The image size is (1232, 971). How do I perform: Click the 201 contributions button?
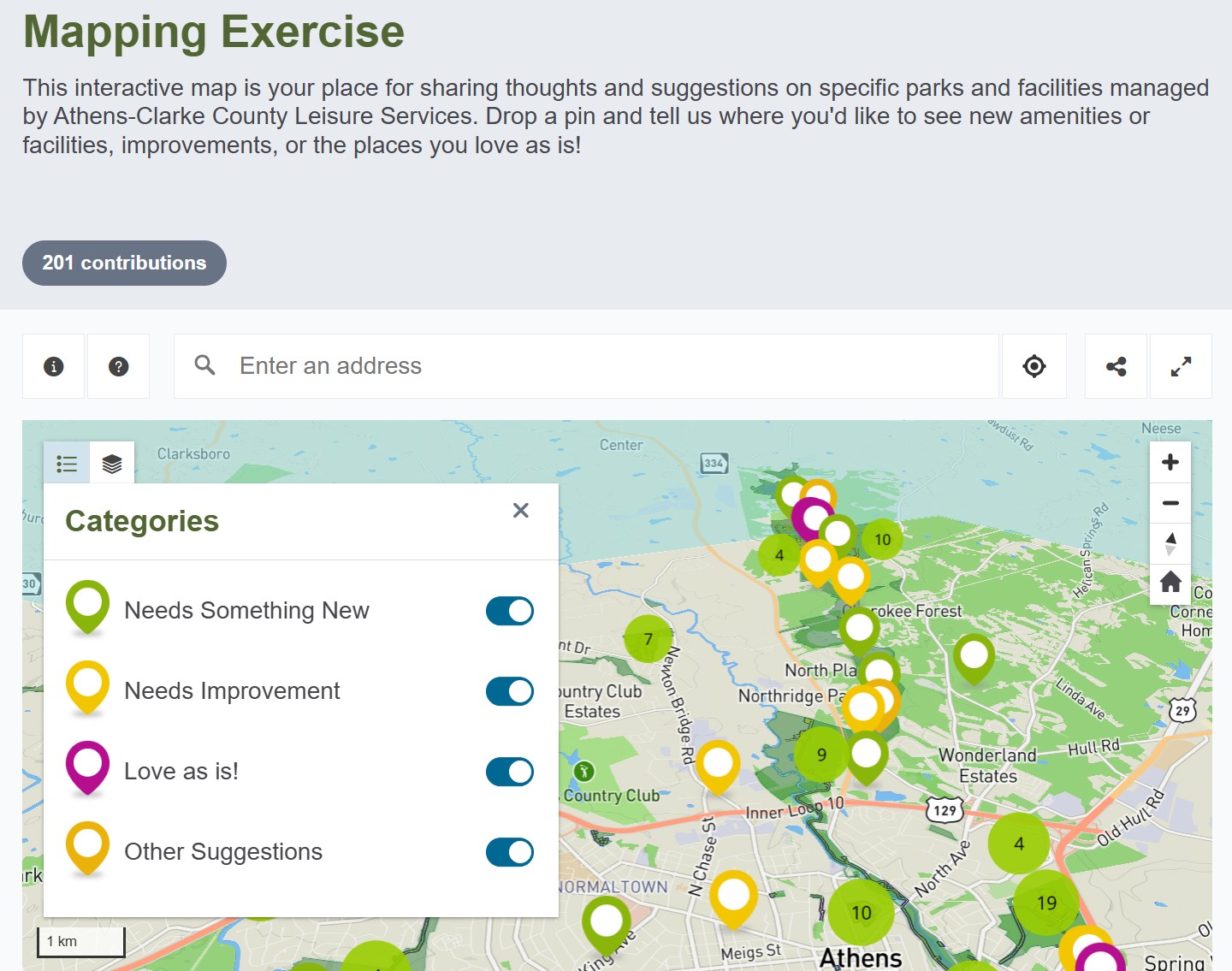pyautogui.click(x=124, y=263)
